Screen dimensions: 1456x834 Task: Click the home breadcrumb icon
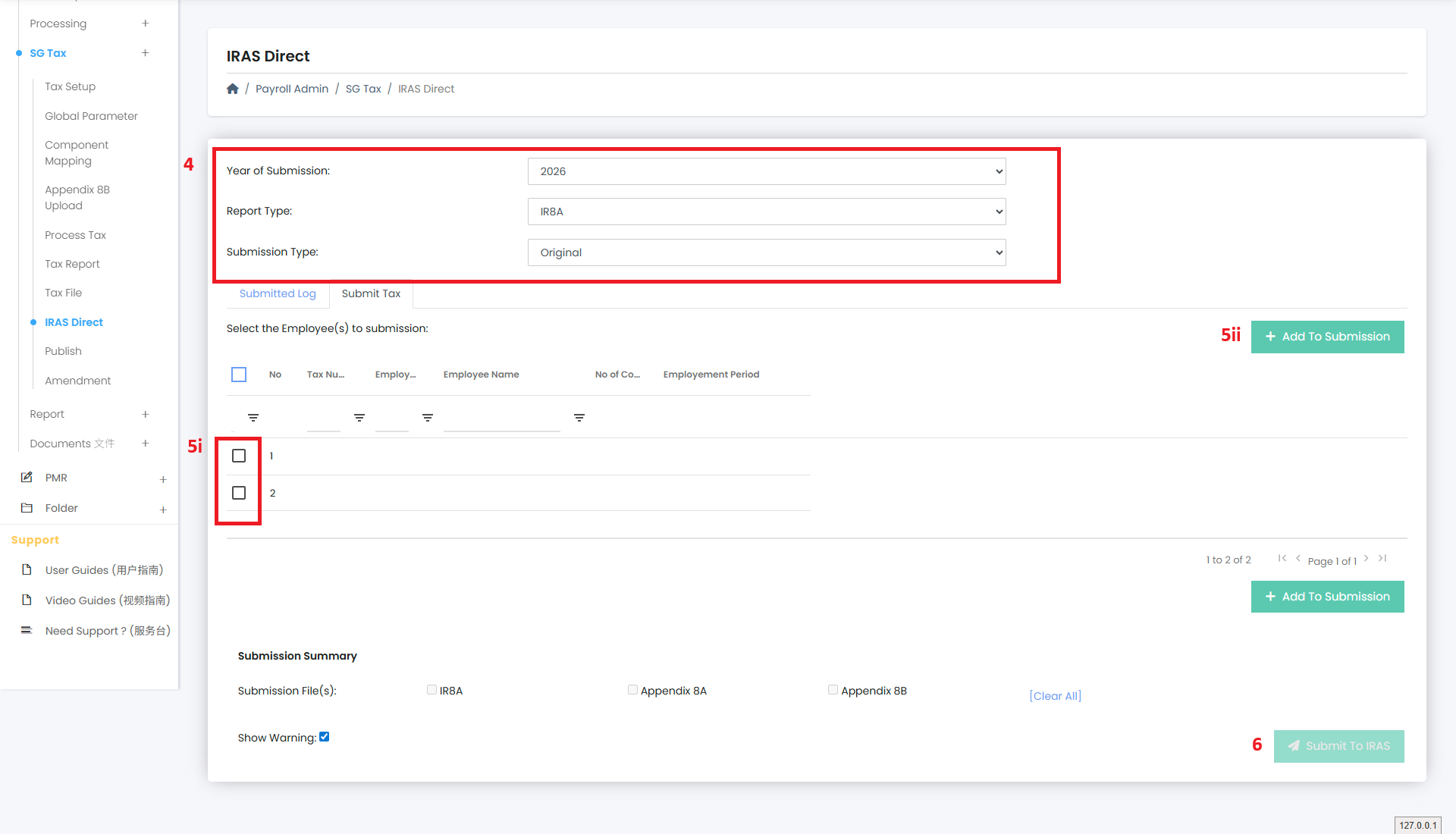tap(233, 89)
